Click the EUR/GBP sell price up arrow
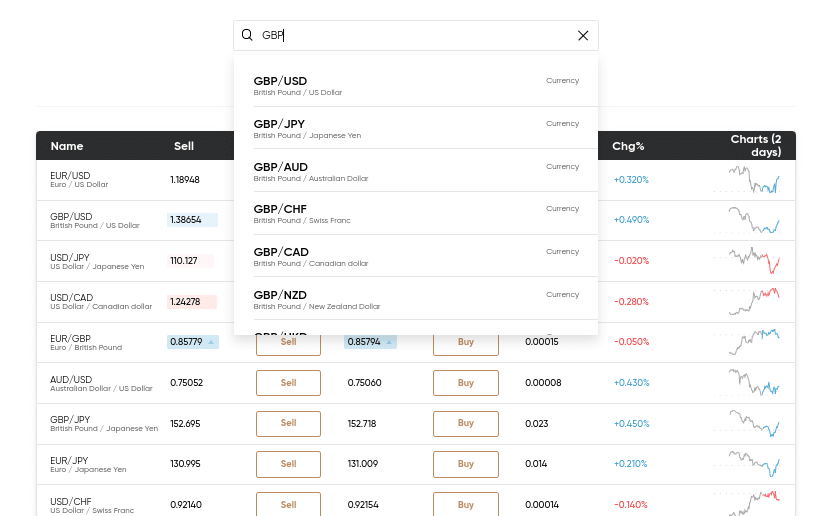This screenshot has width=824, height=516. tap(211, 342)
